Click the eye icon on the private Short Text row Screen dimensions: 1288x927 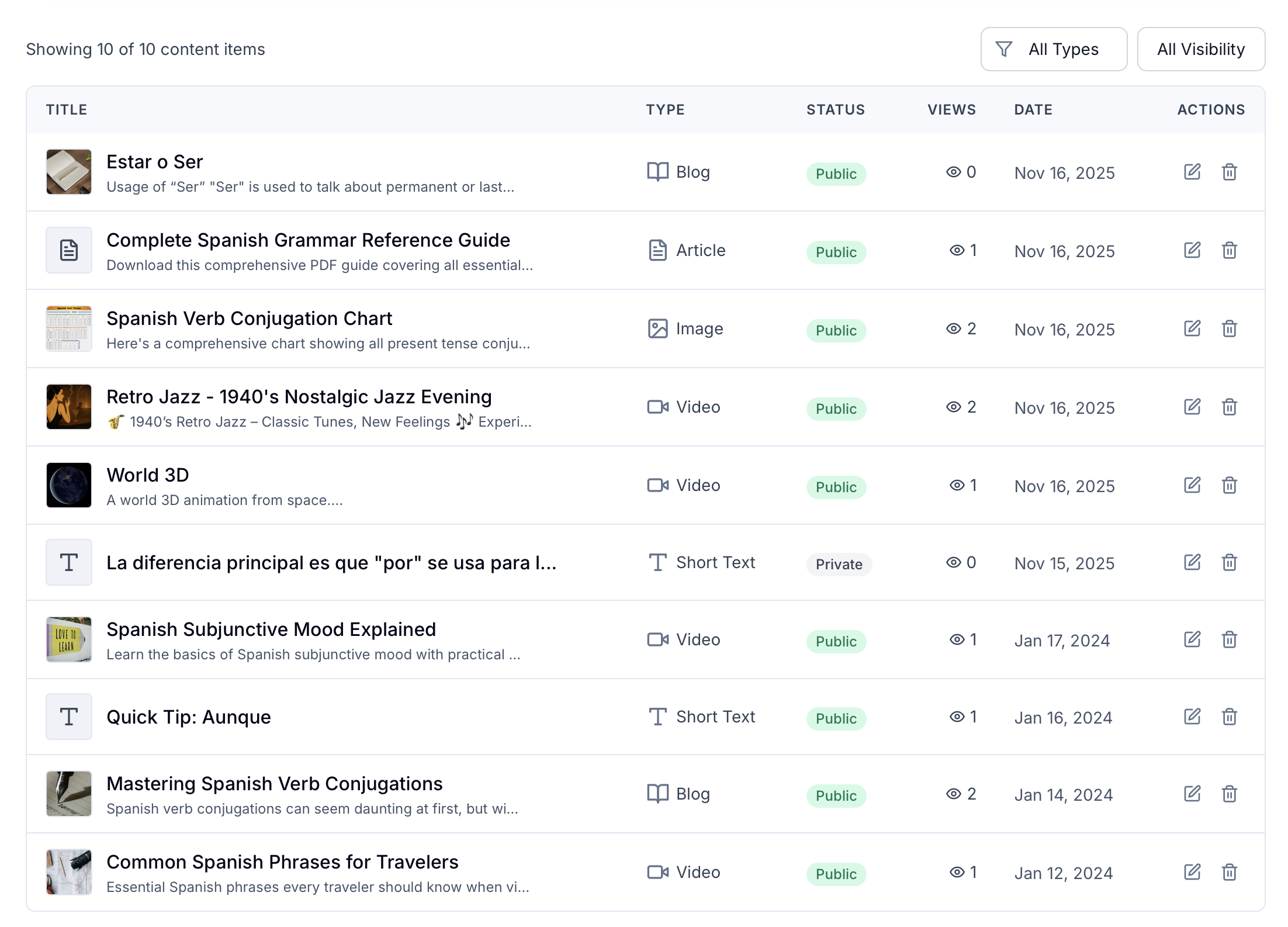(953, 562)
